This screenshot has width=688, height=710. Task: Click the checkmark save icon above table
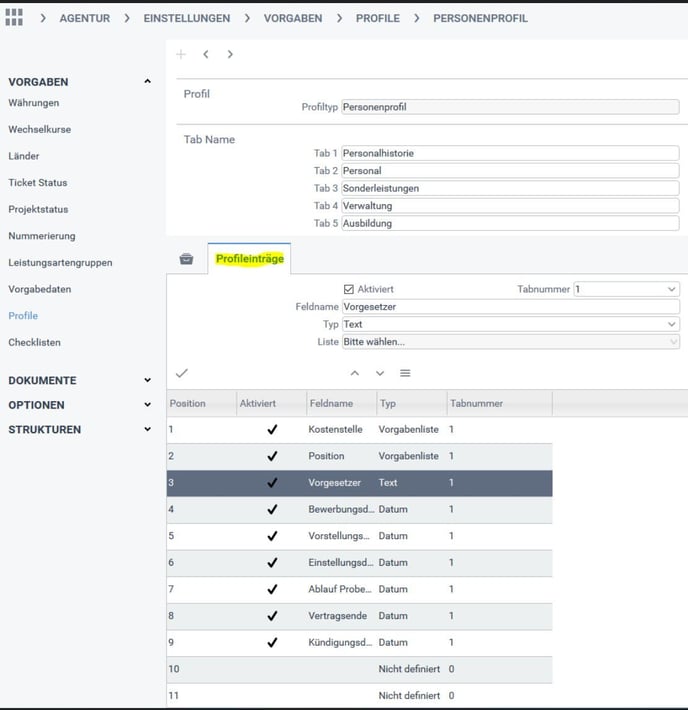182,373
